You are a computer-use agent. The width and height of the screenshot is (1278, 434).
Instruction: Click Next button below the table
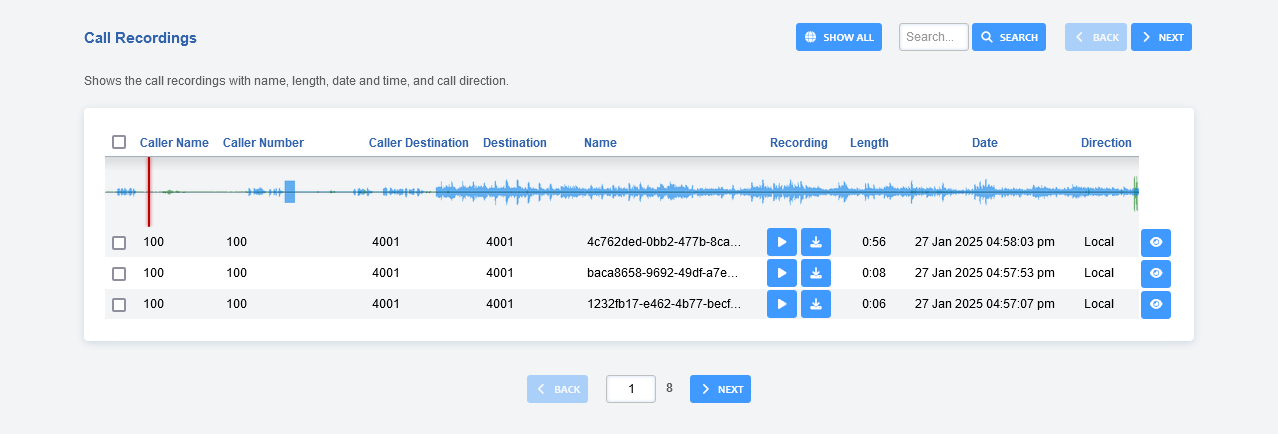pos(720,389)
